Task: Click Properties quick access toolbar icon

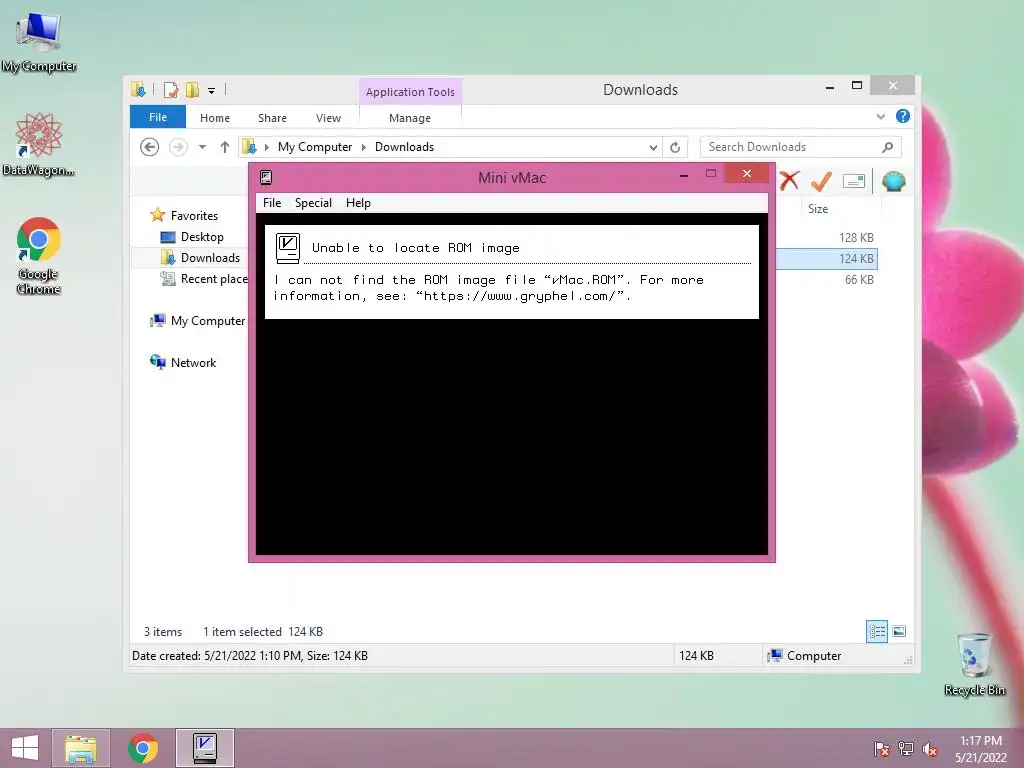Action: [x=170, y=89]
